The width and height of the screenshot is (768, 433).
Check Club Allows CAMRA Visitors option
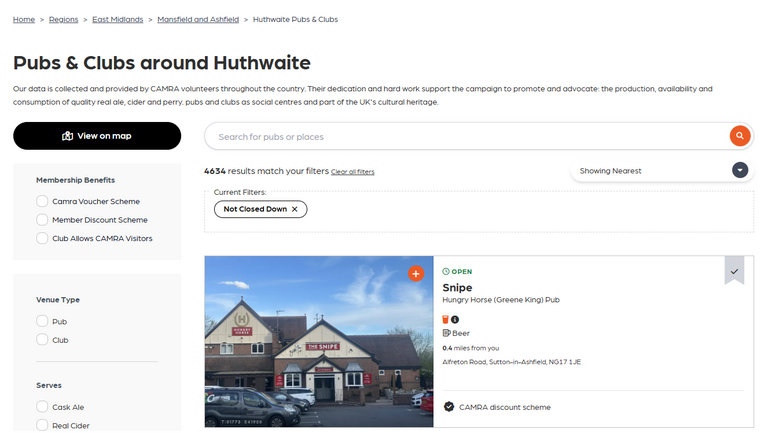(42, 238)
